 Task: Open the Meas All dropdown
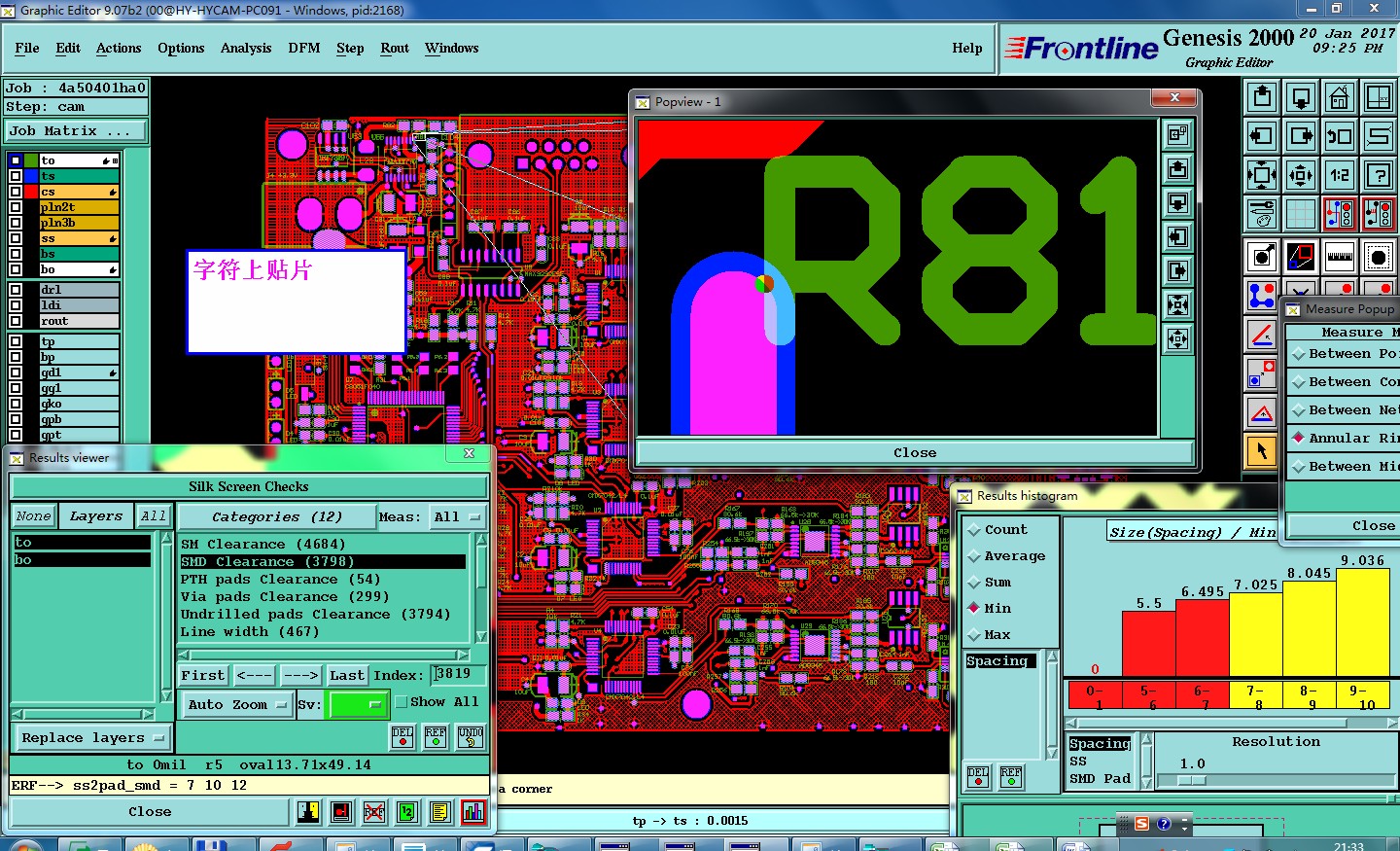pyautogui.click(x=458, y=516)
